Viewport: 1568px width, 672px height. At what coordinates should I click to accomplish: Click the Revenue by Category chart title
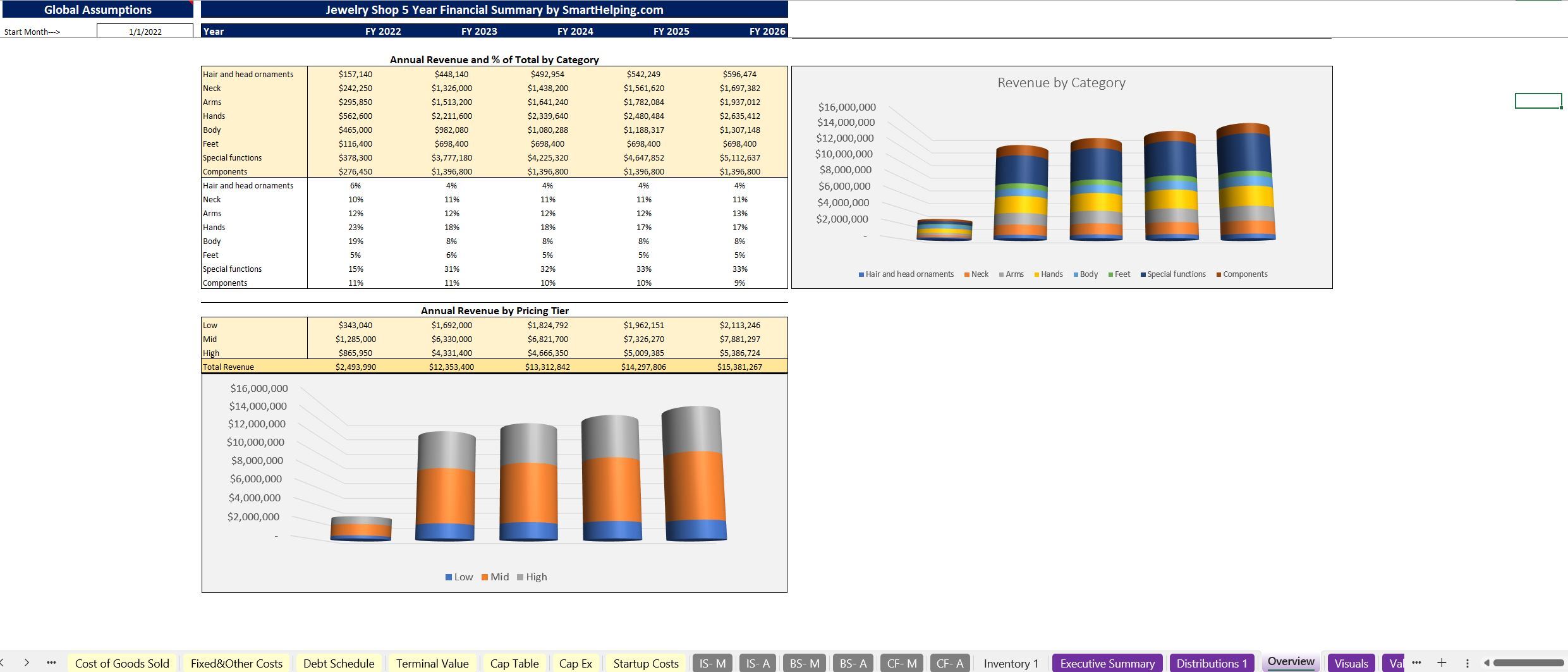pos(1061,82)
